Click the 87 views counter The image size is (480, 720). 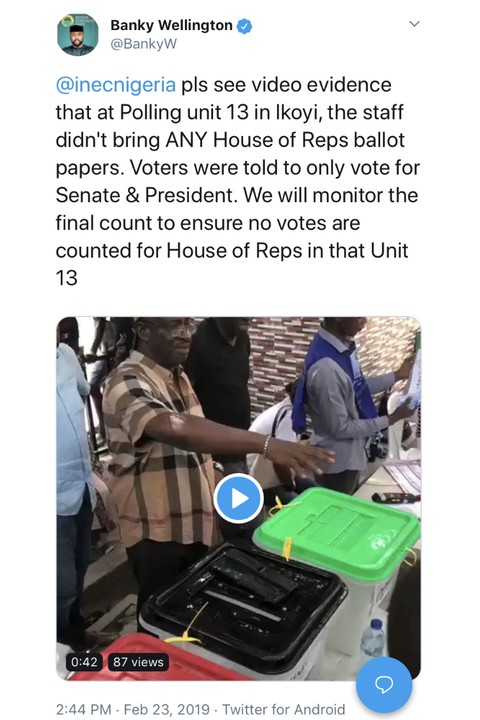(138, 662)
